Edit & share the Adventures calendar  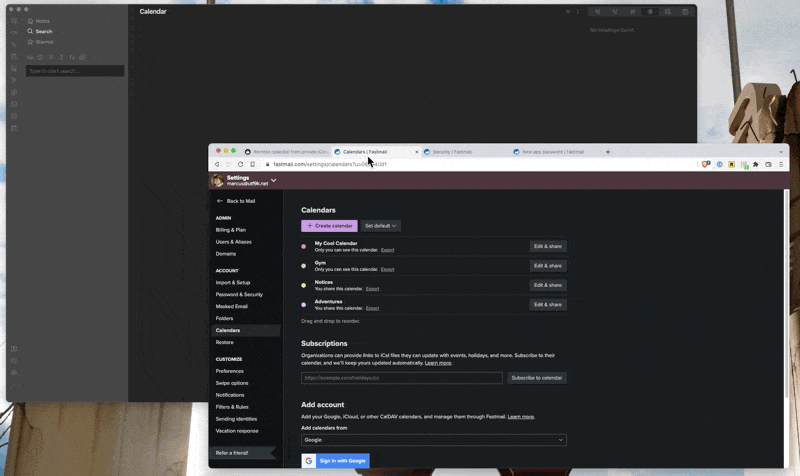coord(548,304)
